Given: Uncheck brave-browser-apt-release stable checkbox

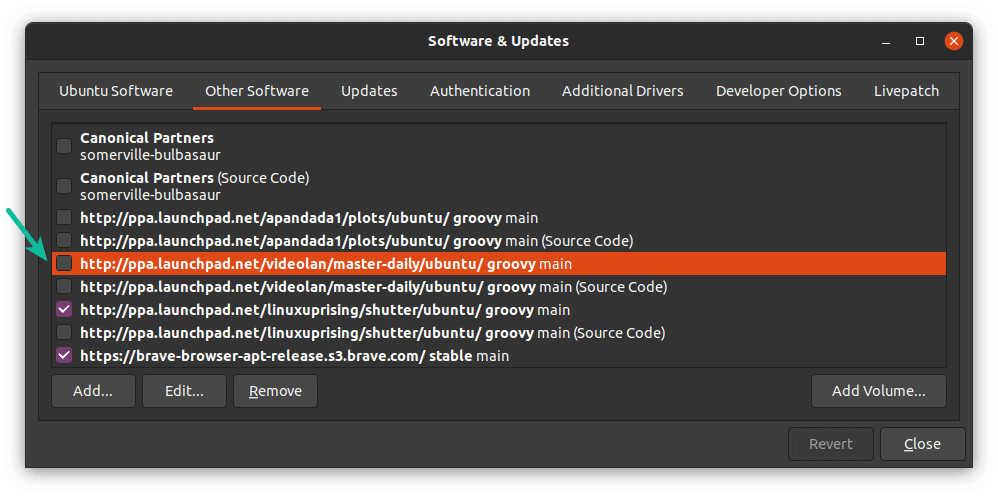Looking at the screenshot, I should click(64, 355).
